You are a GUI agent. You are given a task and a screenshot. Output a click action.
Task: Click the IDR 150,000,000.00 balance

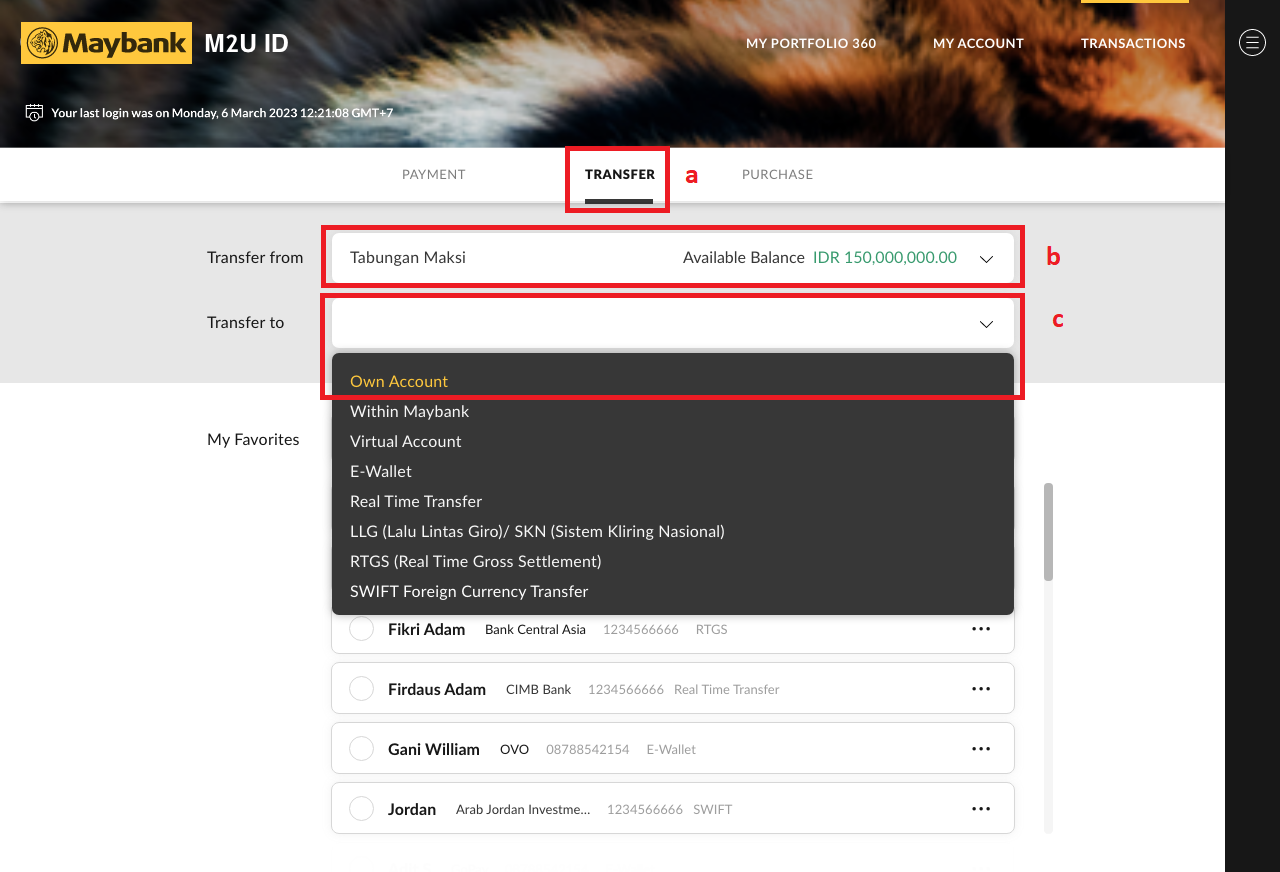885,257
